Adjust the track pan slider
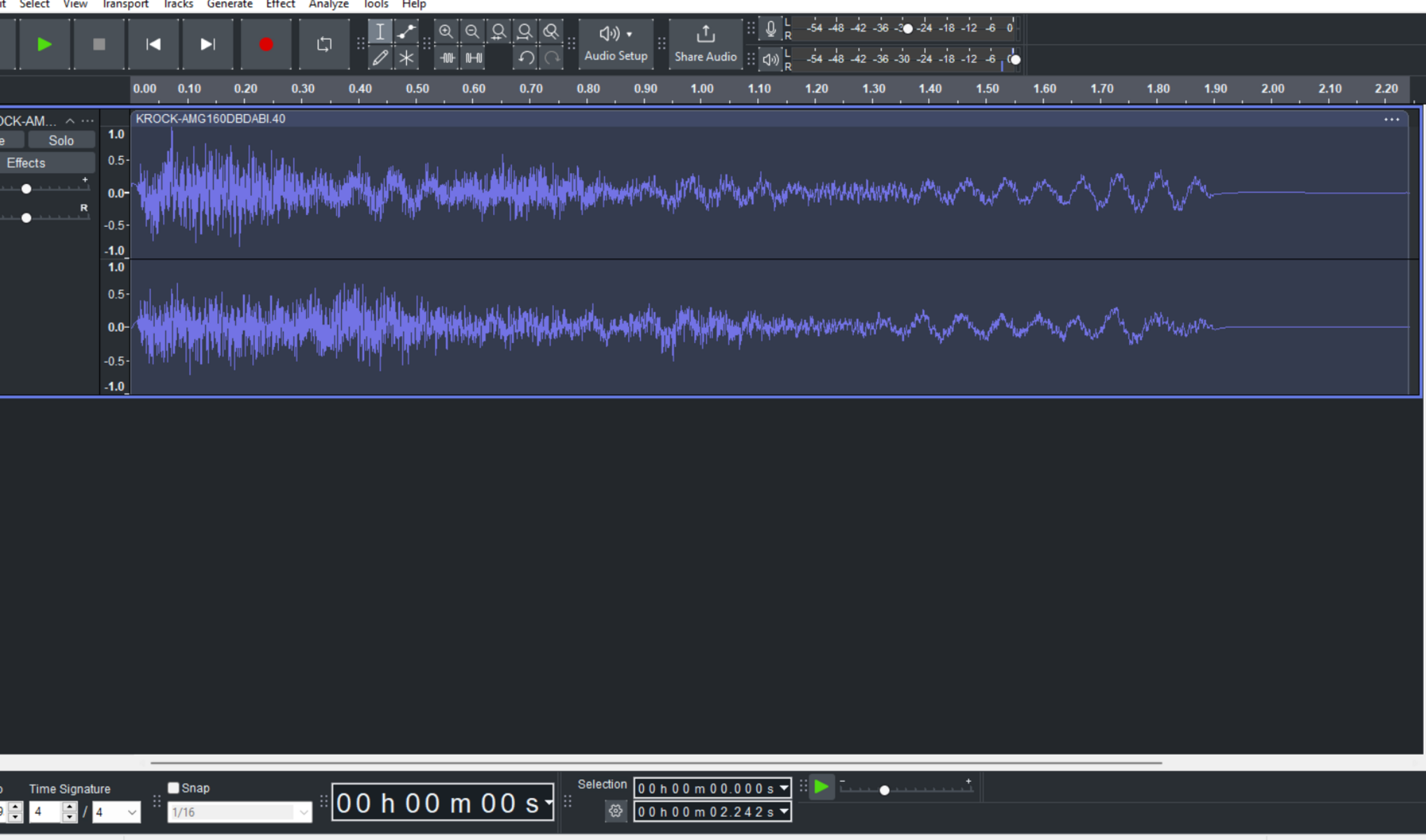 tap(26, 218)
